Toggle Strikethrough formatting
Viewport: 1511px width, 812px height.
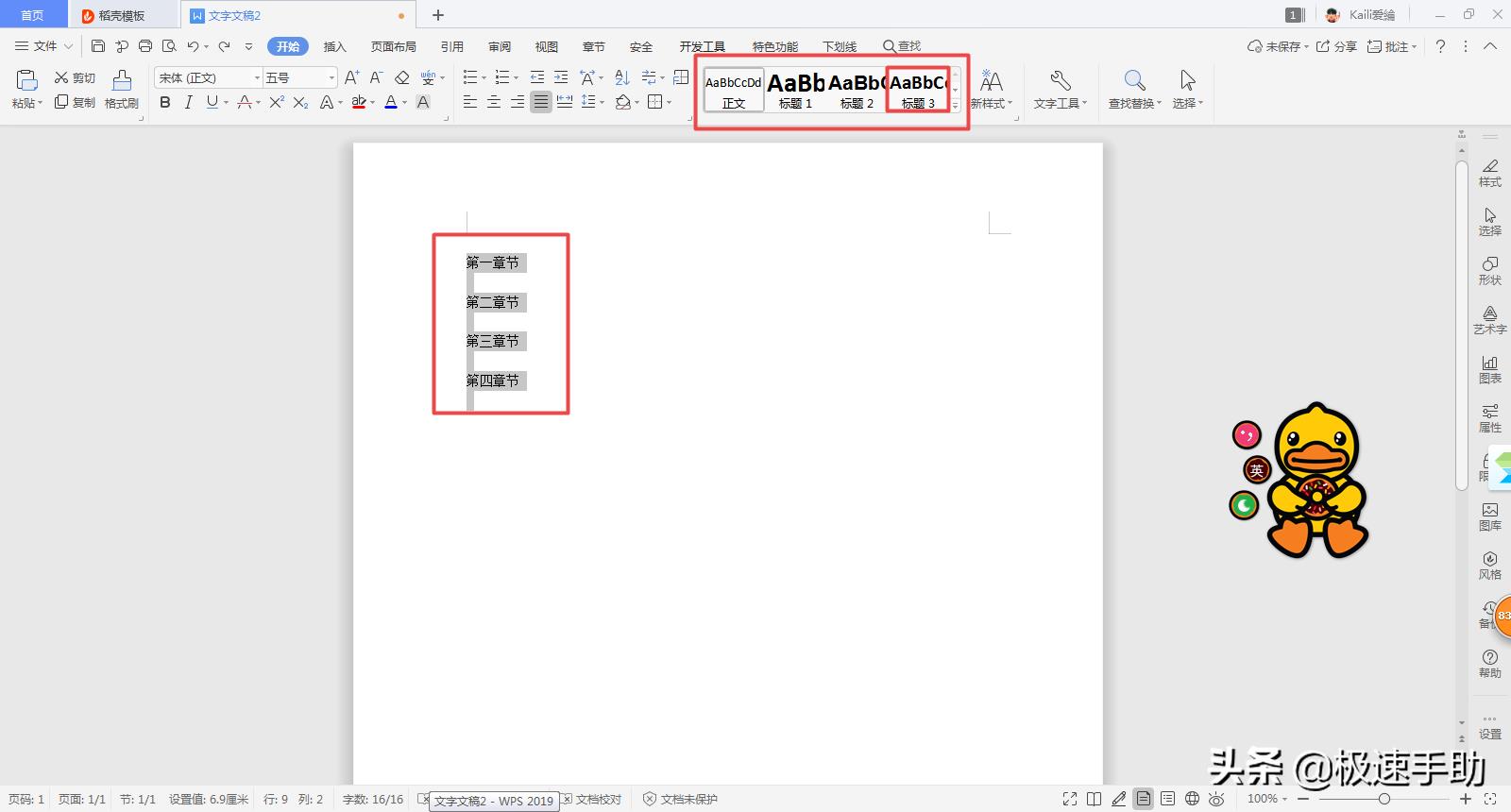click(245, 102)
